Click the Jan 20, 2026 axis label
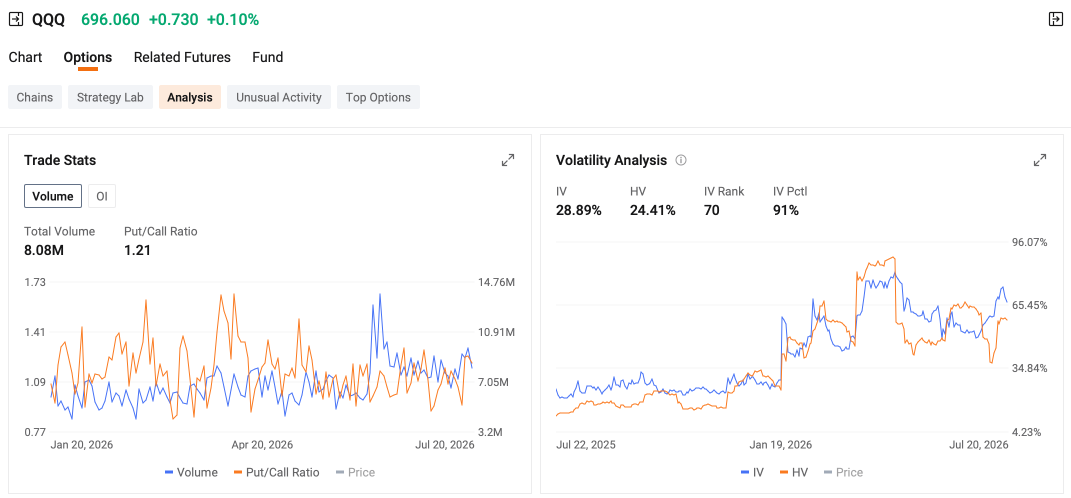This screenshot has height=498, width=1071. tap(82, 445)
